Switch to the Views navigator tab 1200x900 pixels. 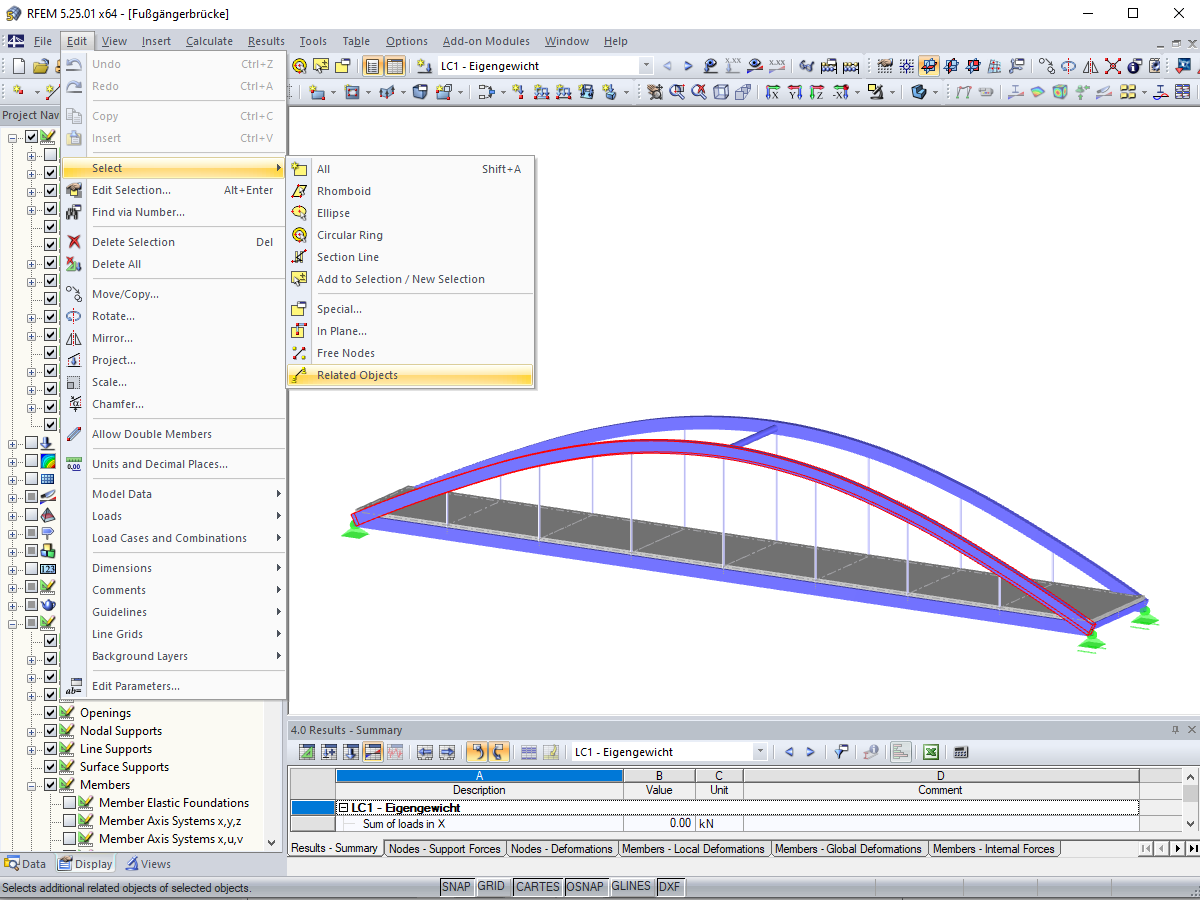(x=147, y=864)
